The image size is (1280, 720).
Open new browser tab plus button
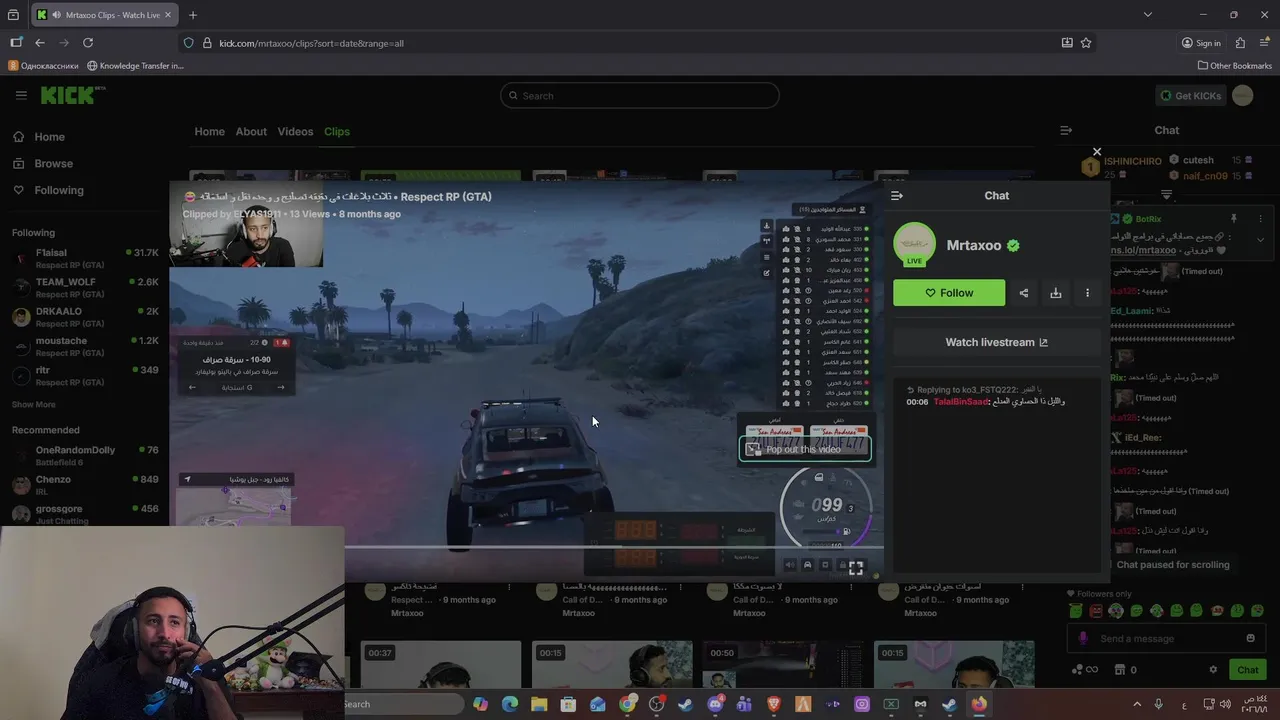click(x=193, y=15)
